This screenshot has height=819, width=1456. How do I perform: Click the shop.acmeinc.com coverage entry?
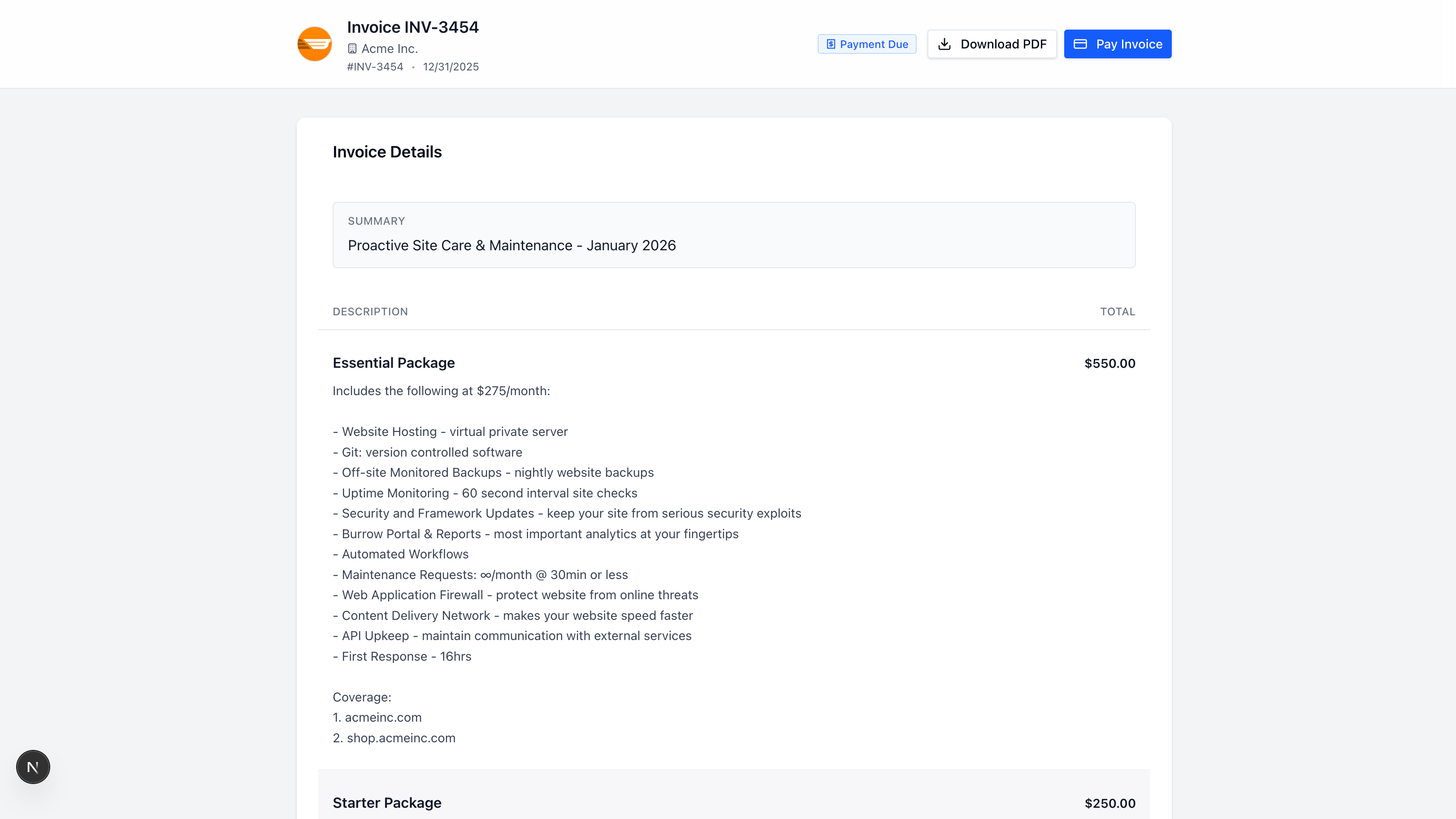click(x=394, y=737)
